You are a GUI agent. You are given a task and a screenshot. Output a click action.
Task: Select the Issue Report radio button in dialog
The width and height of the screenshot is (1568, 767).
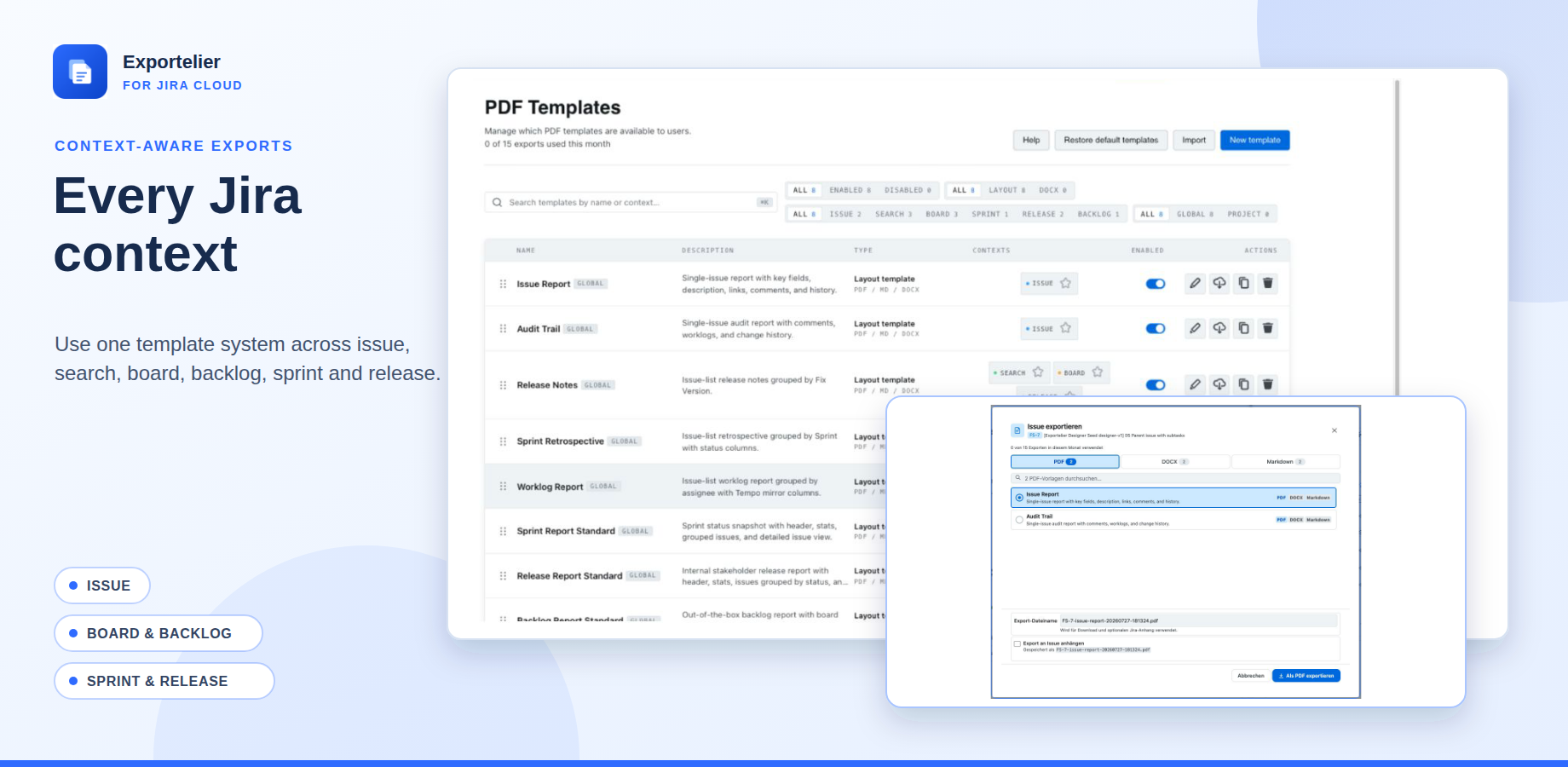(x=1019, y=498)
